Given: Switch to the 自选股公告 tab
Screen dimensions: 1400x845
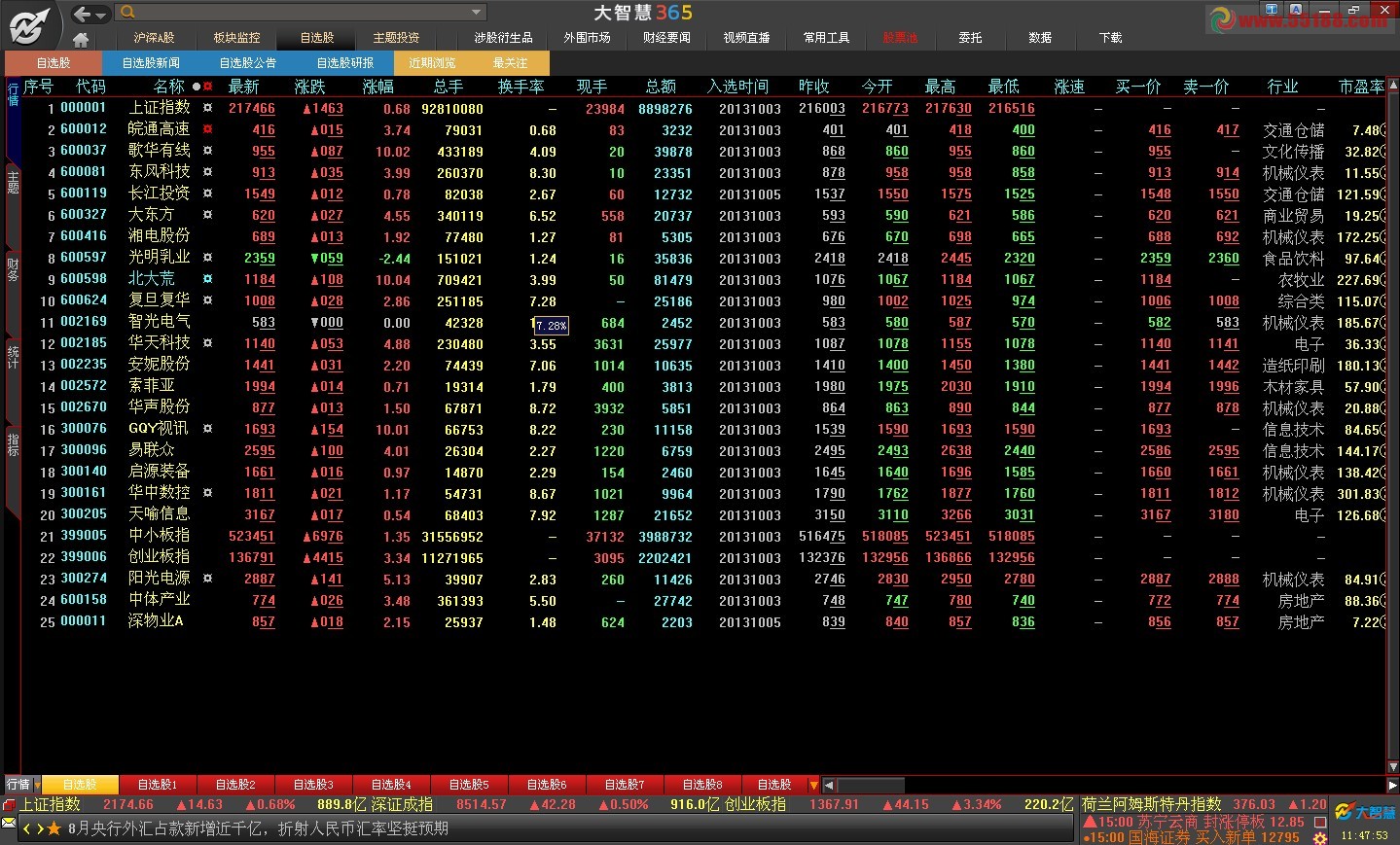Looking at the screenshot, I should pos(248,63).
